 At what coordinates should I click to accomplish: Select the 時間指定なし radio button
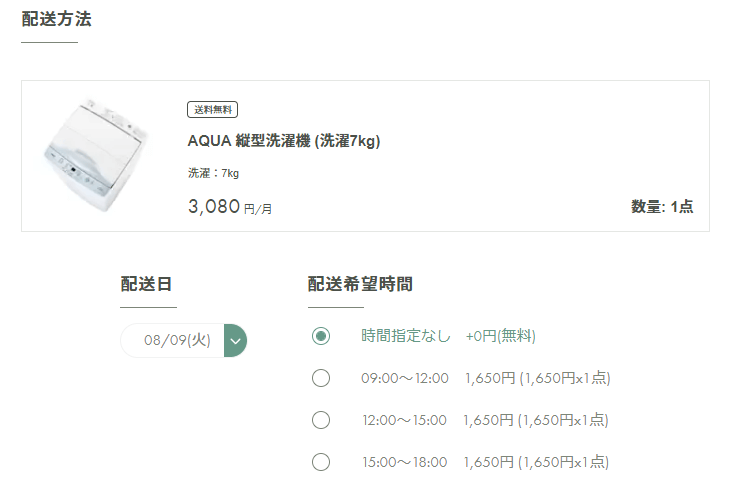pos(321,336)
